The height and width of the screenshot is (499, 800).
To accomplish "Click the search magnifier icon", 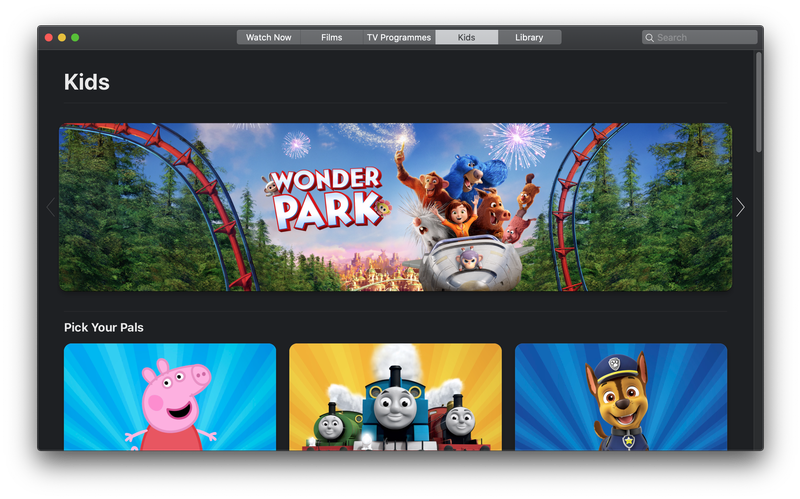I will point(649,38).
